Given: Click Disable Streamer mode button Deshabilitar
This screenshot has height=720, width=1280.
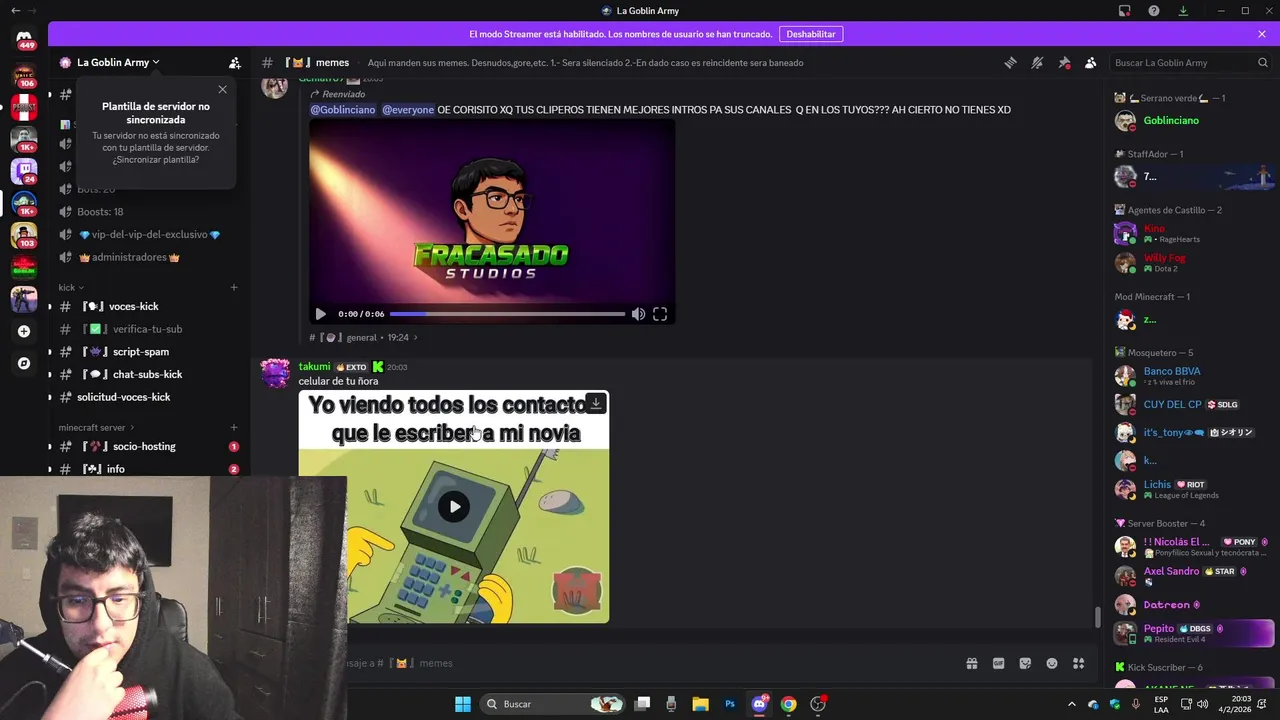Looking at the screenshot, I should (810, 34).
